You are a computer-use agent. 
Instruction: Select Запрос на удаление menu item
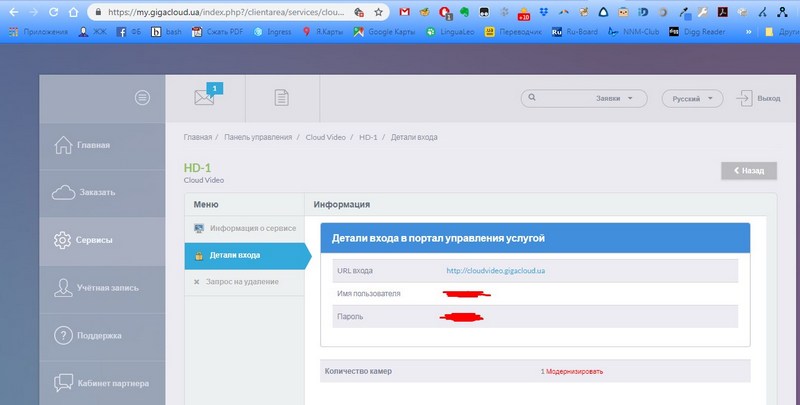[244, 282]
